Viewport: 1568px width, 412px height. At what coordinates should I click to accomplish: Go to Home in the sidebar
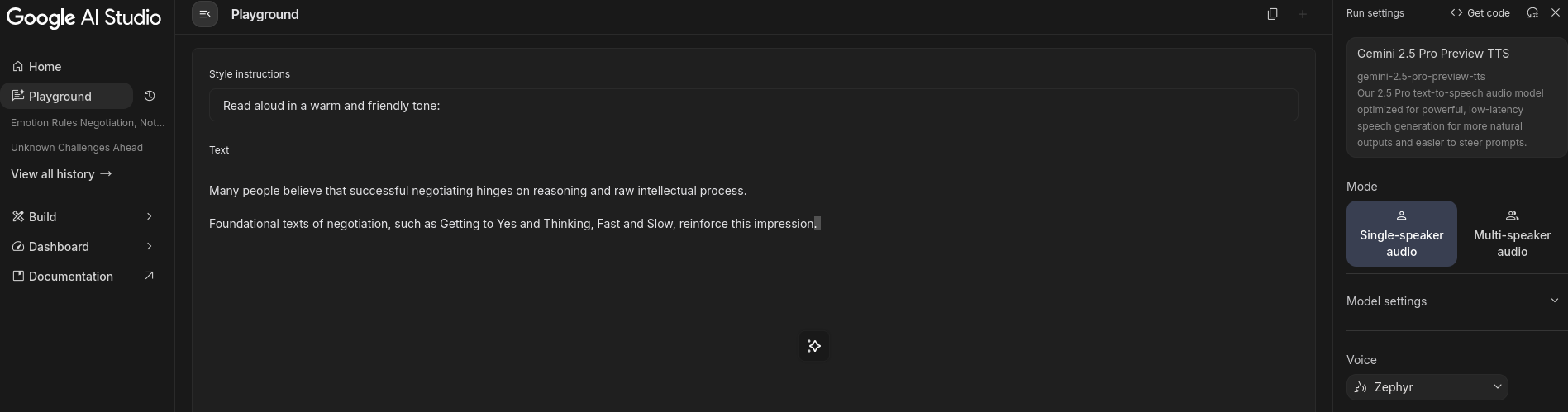45,67
